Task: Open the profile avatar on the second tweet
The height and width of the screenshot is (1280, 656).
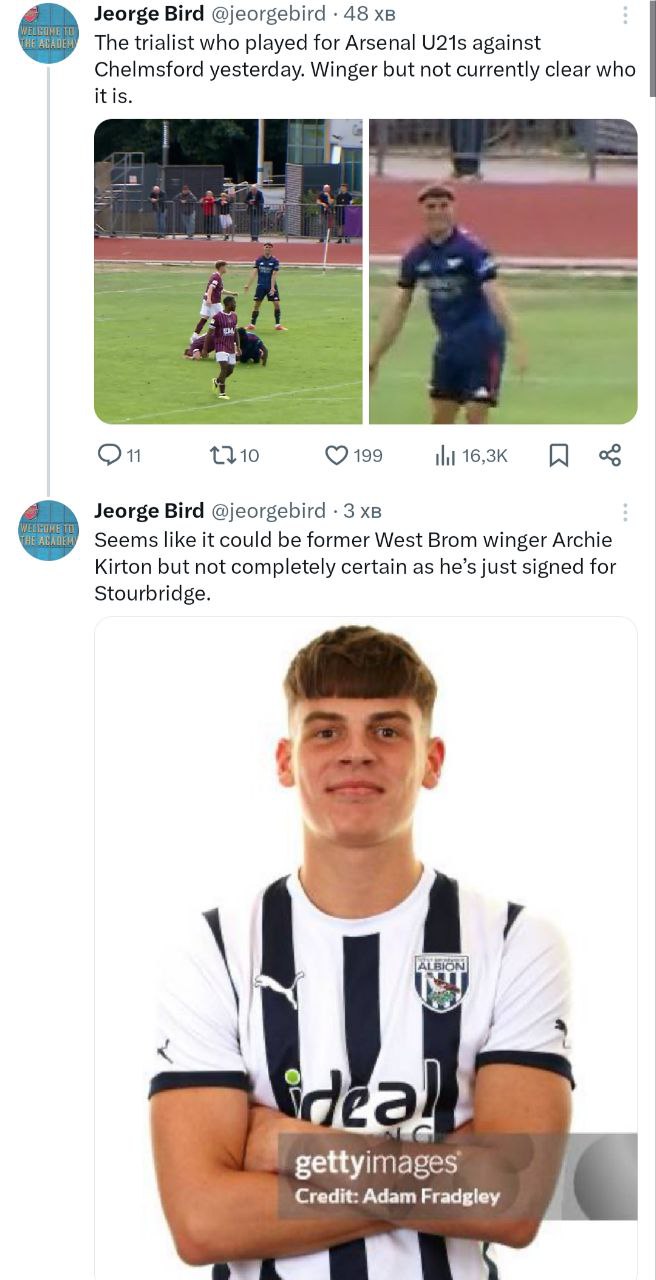Action: tap(48, 529)
